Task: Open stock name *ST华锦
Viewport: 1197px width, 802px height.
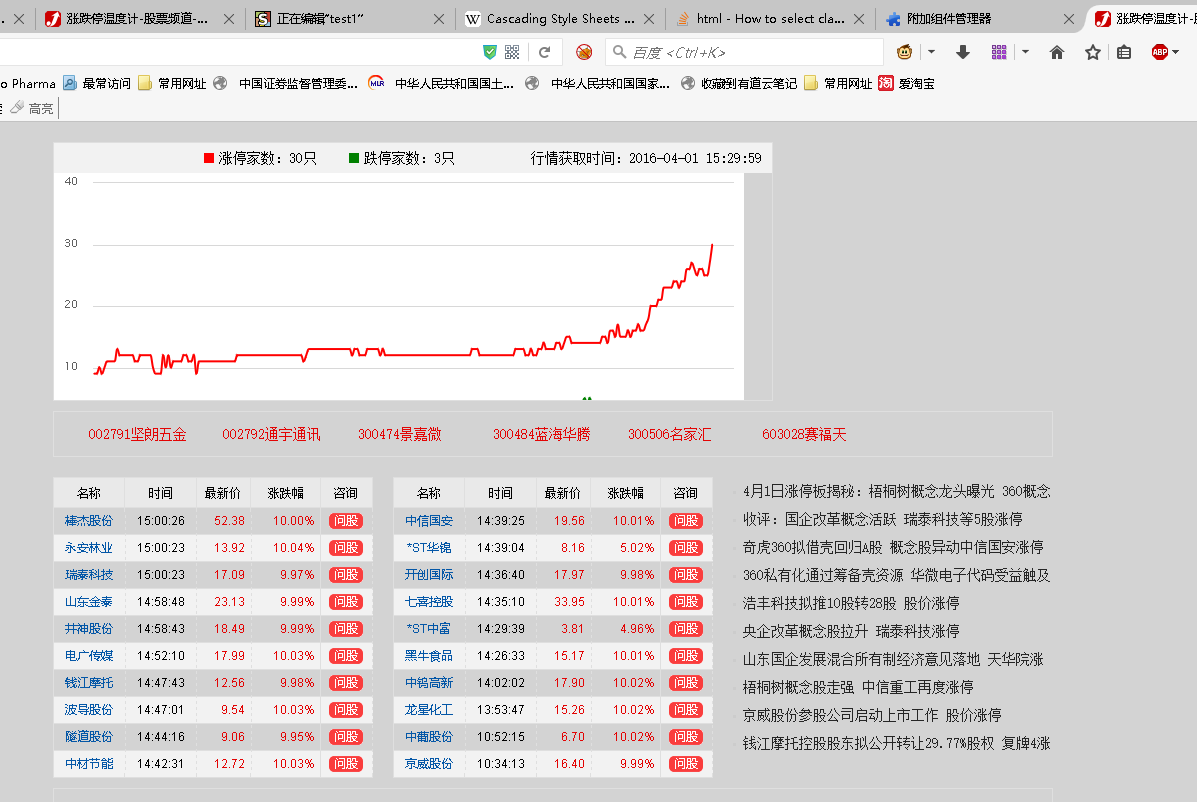Action: click(x=429, y=548)
